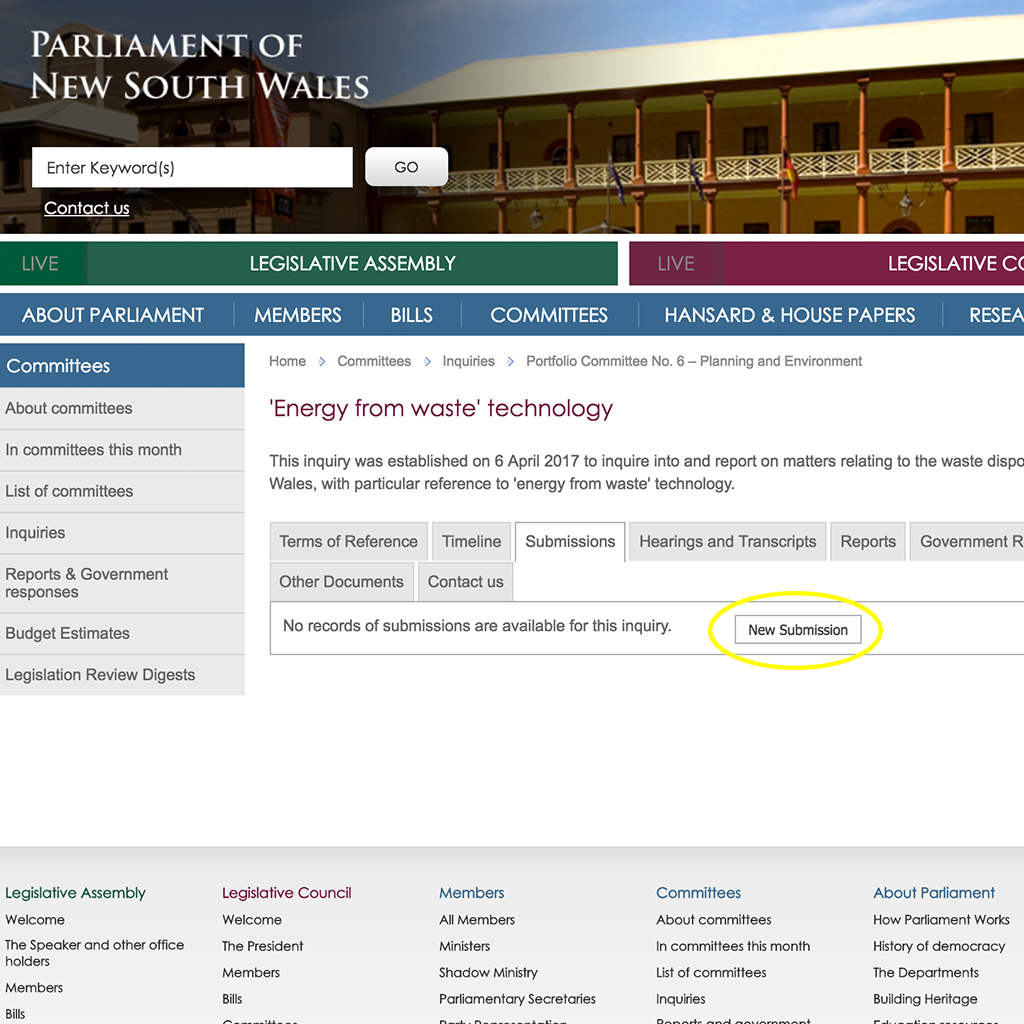Open List of committees in sidebar

coord(122,491)
